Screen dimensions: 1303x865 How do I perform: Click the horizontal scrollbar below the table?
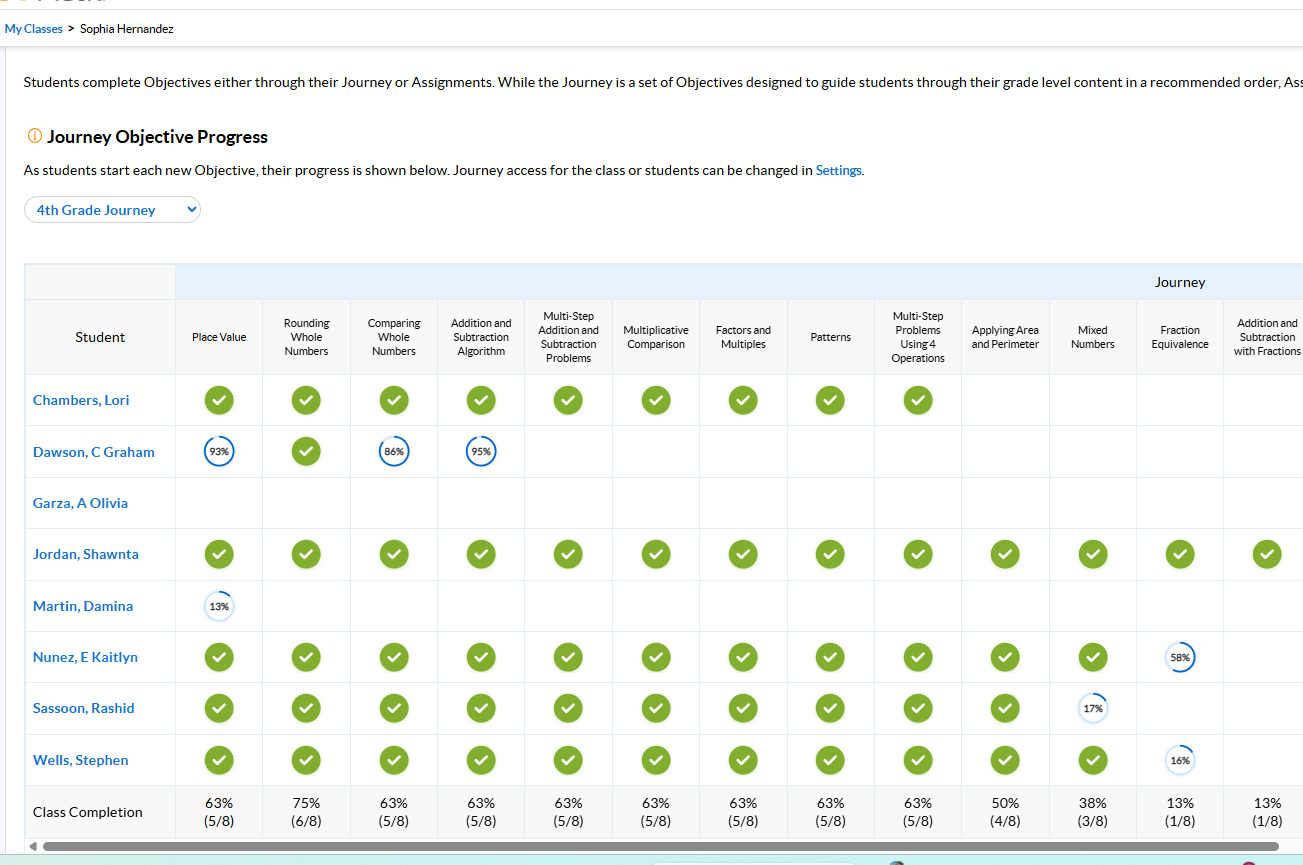660,846
